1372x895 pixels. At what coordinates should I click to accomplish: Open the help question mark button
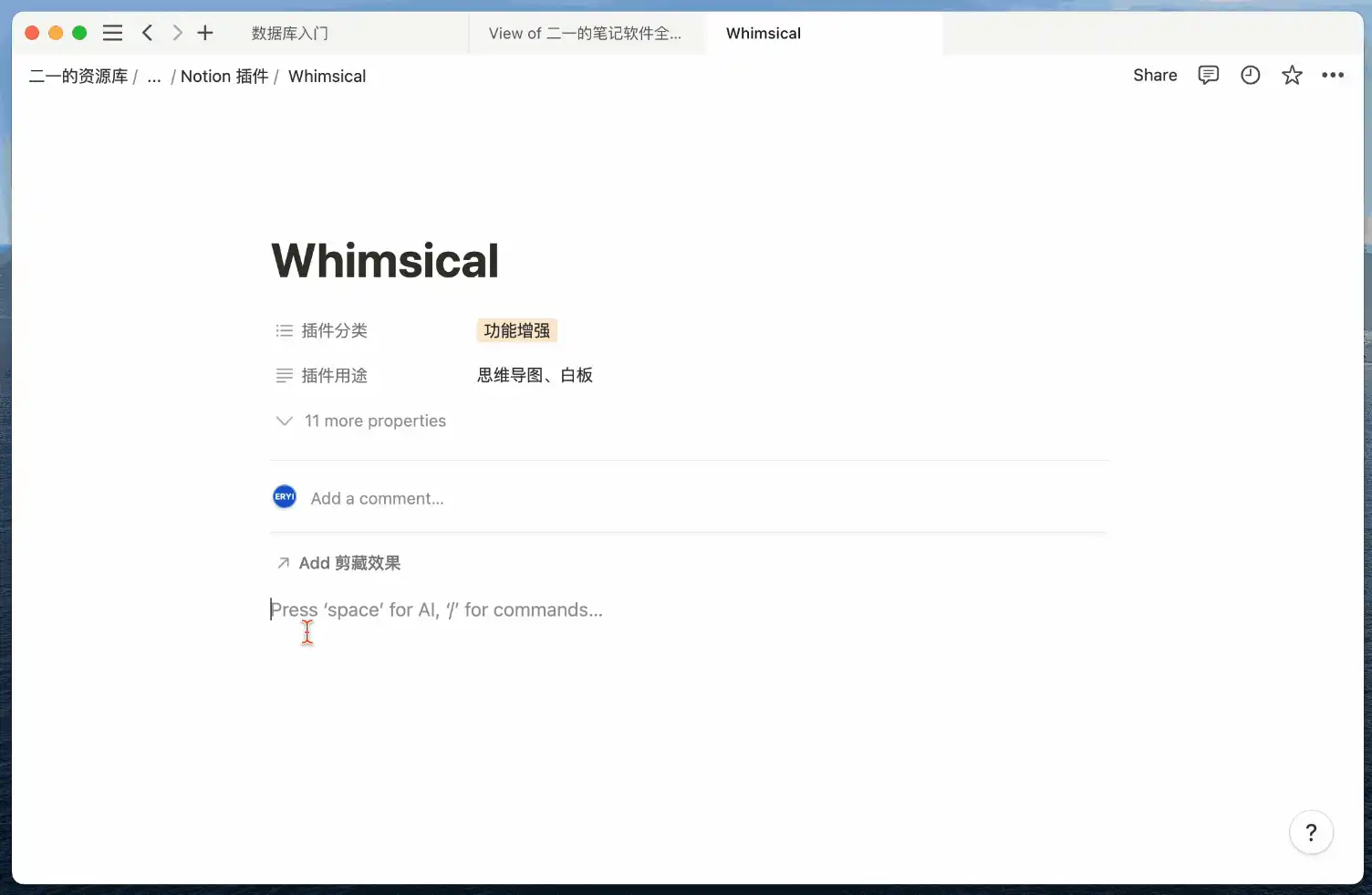(1311, 832)
